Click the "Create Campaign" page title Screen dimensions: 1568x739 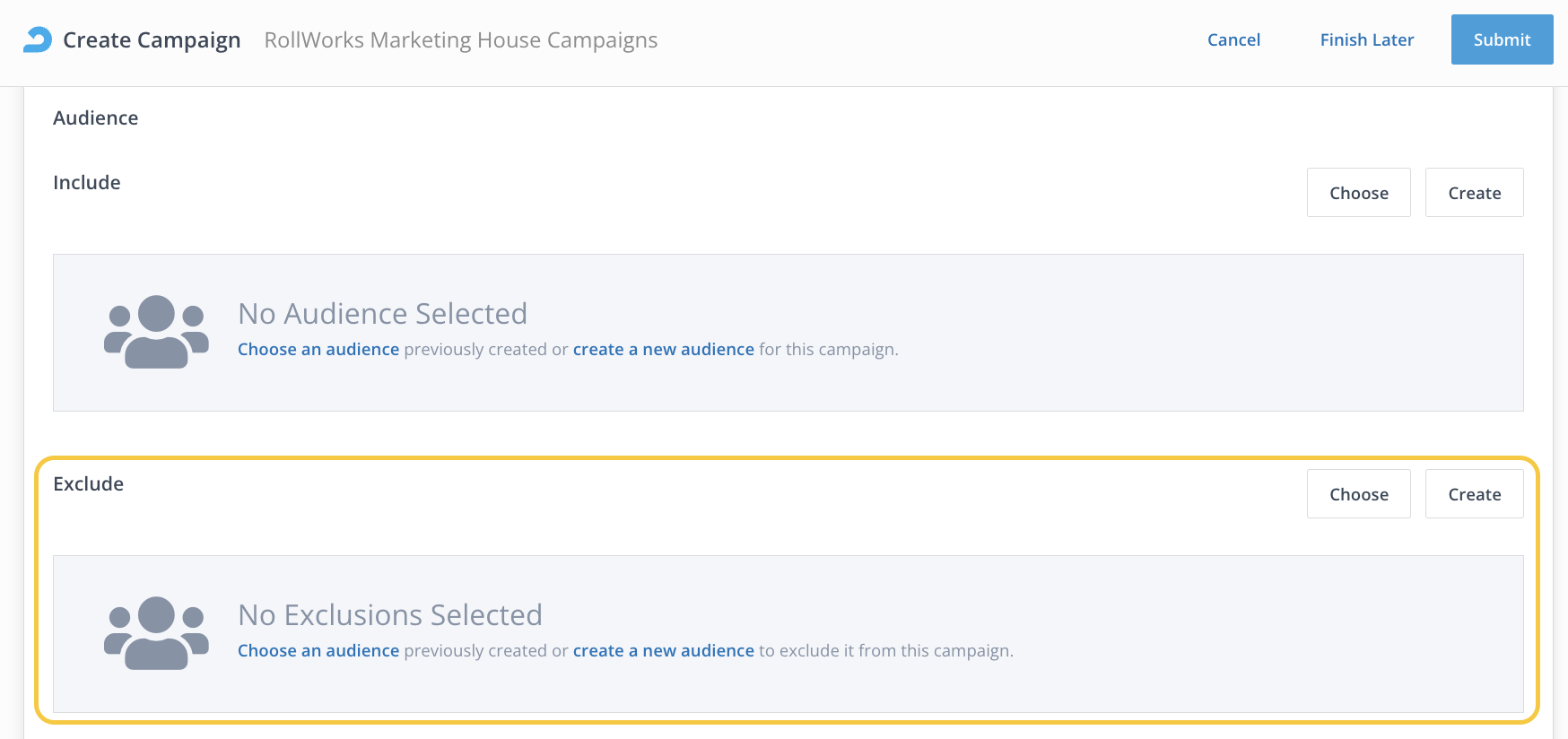coord(152,40)
